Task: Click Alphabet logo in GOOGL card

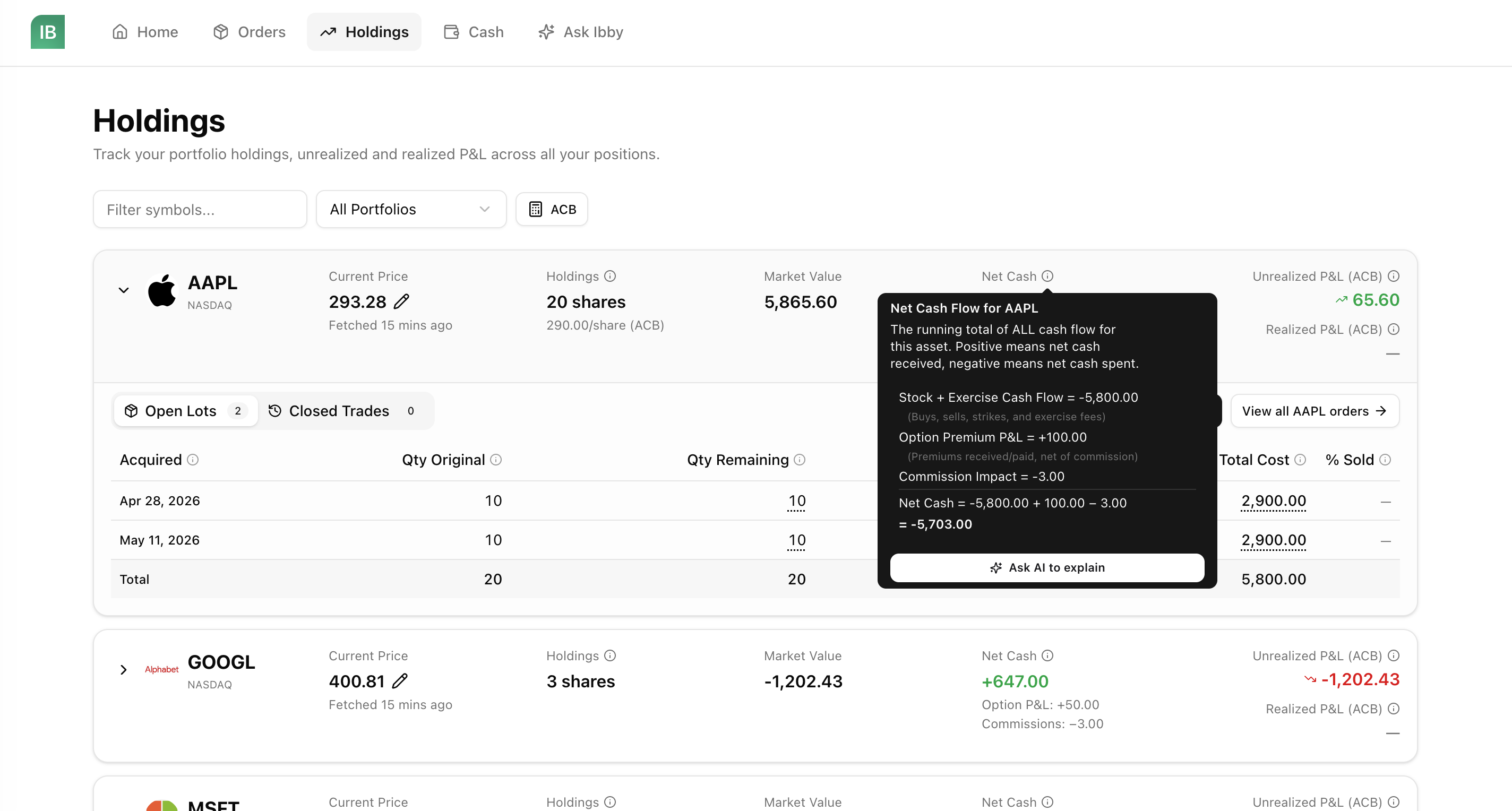Action: coord(161,670)
